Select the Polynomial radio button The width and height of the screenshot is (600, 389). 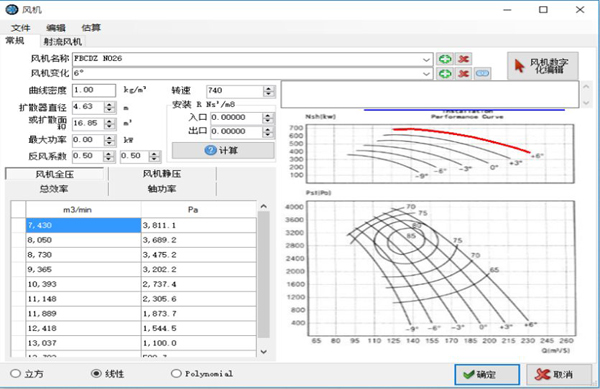tap(176, 373)
